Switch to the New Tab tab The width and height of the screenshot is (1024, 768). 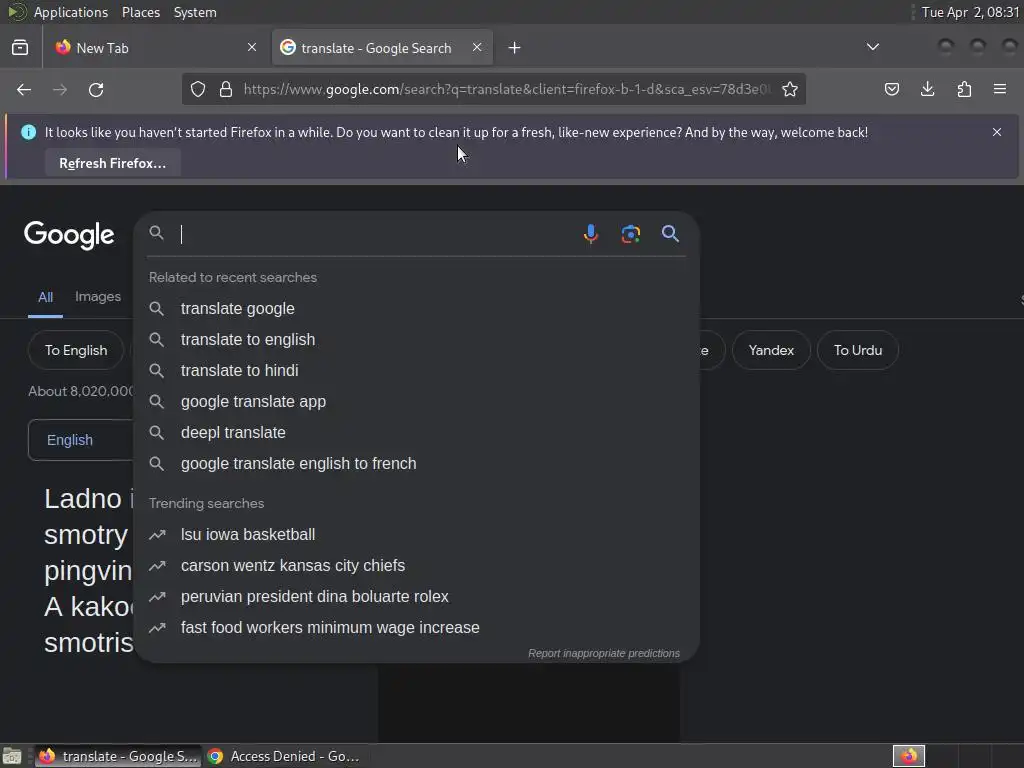coord(154,48)
